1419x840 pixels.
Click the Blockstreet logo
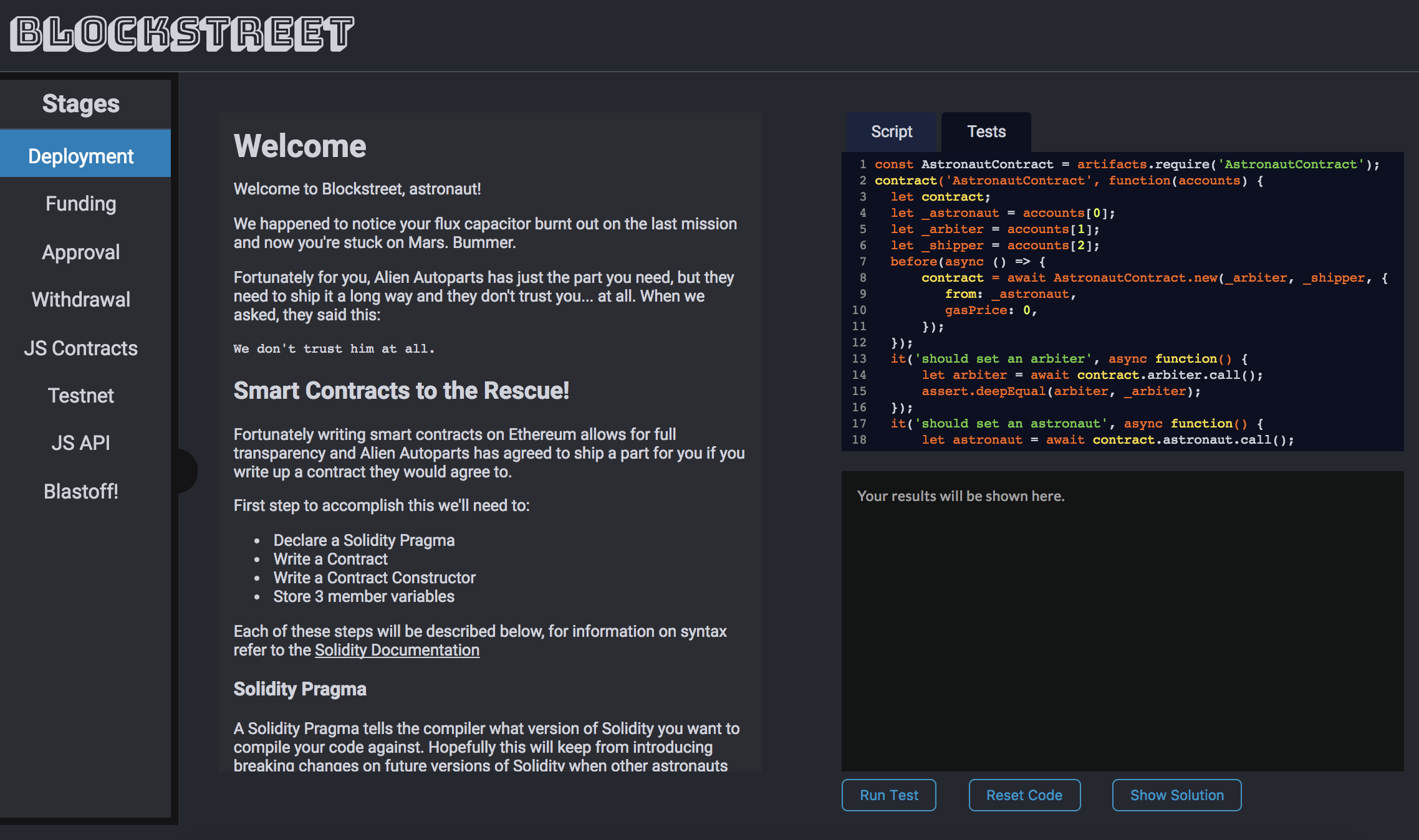[182, 34]
